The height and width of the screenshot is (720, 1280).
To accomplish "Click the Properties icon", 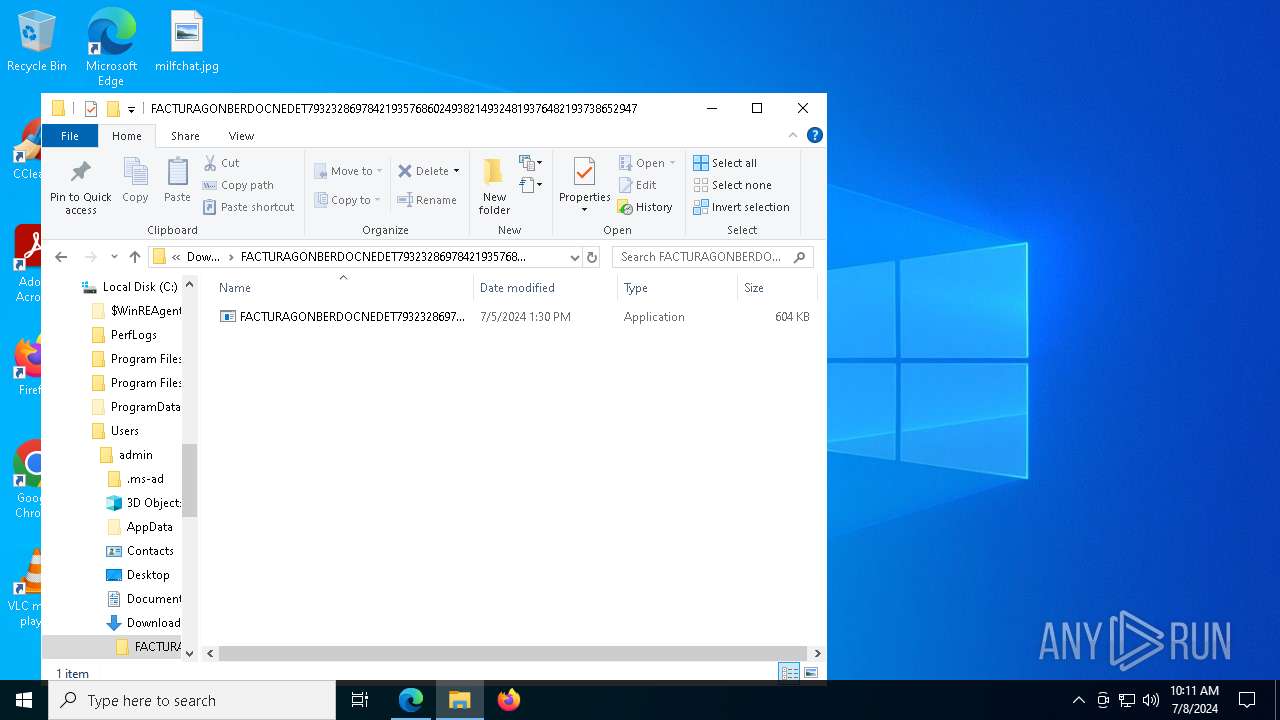I will coord(584,172).
